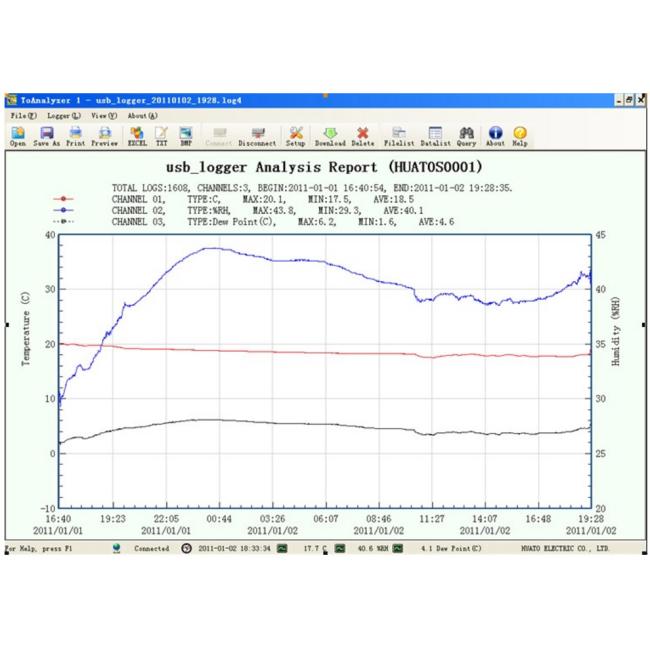This screenshot has height=650, width=650.
Task: Show the Datalist view icon
Action: tap(435, 134)
